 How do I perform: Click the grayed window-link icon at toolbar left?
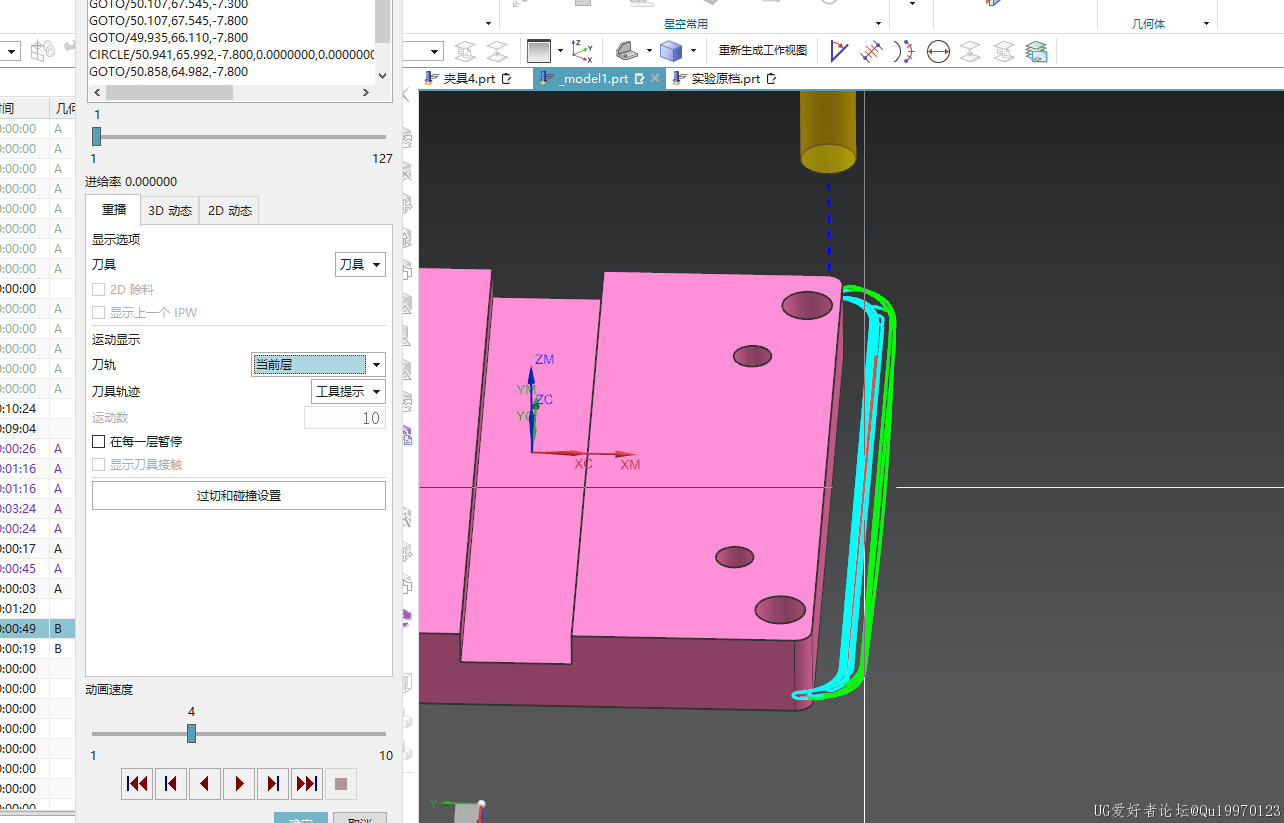click(x=42, y=50)
